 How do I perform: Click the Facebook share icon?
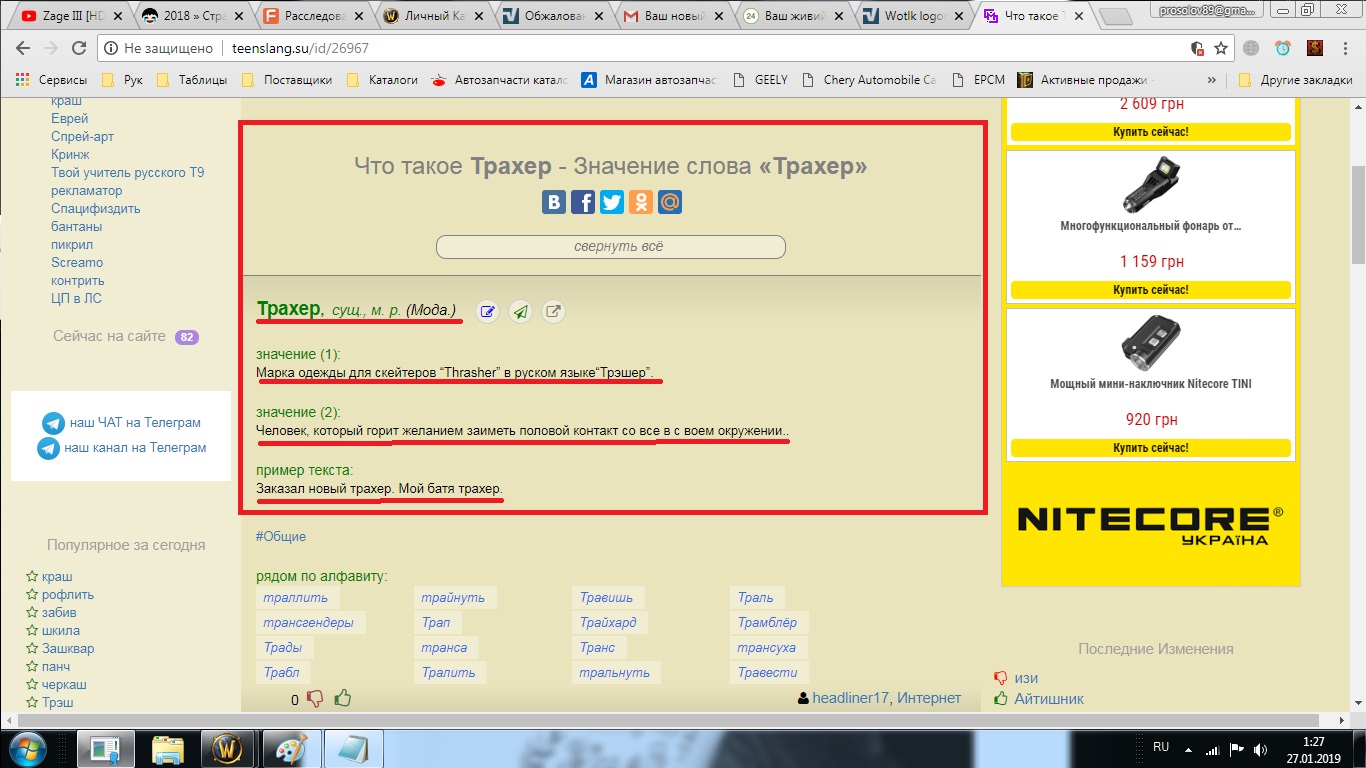(583, 202)
